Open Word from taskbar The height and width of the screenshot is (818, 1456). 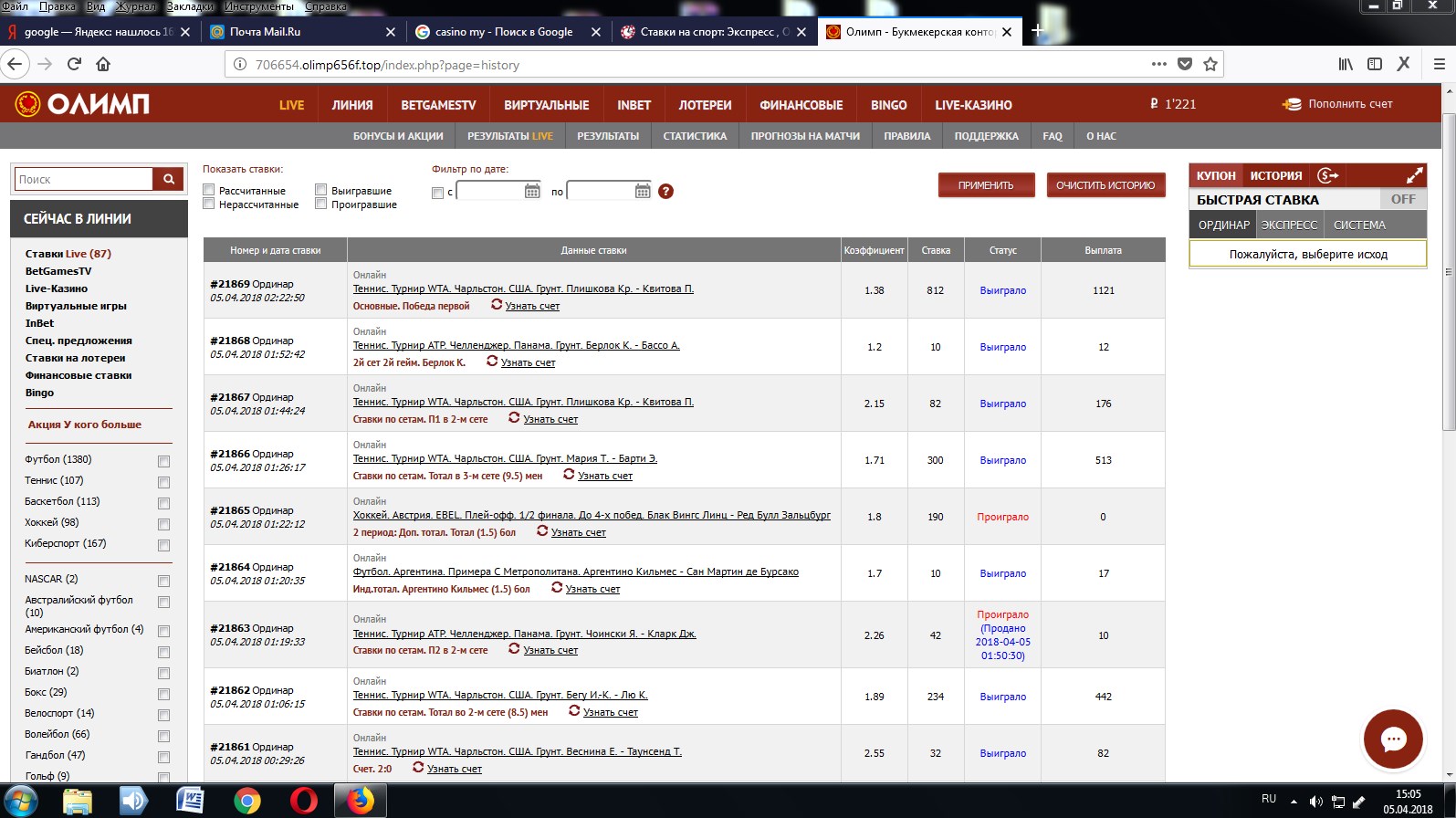(190, 801)
